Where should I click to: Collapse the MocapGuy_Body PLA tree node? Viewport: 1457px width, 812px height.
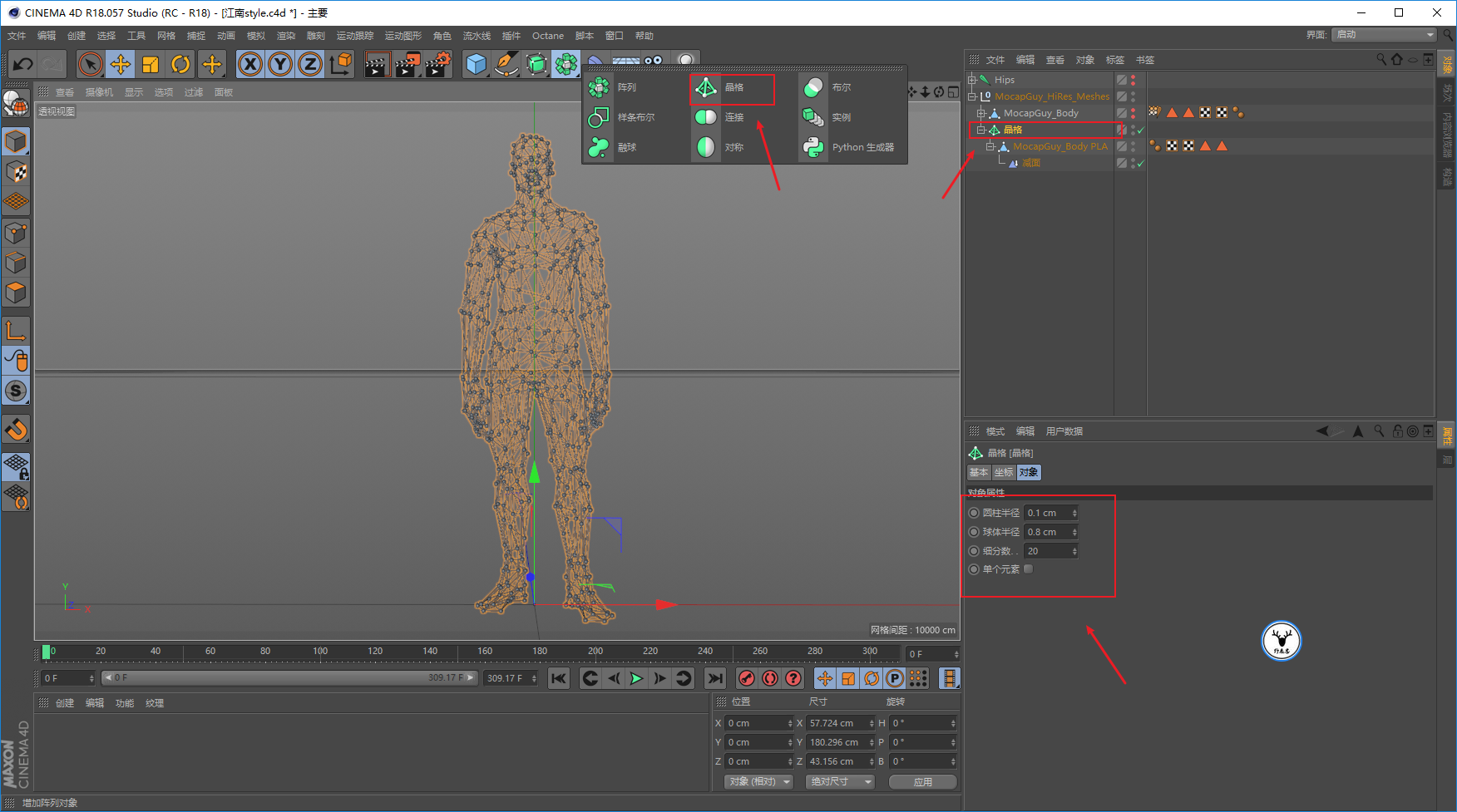click(x=990, y=146)
